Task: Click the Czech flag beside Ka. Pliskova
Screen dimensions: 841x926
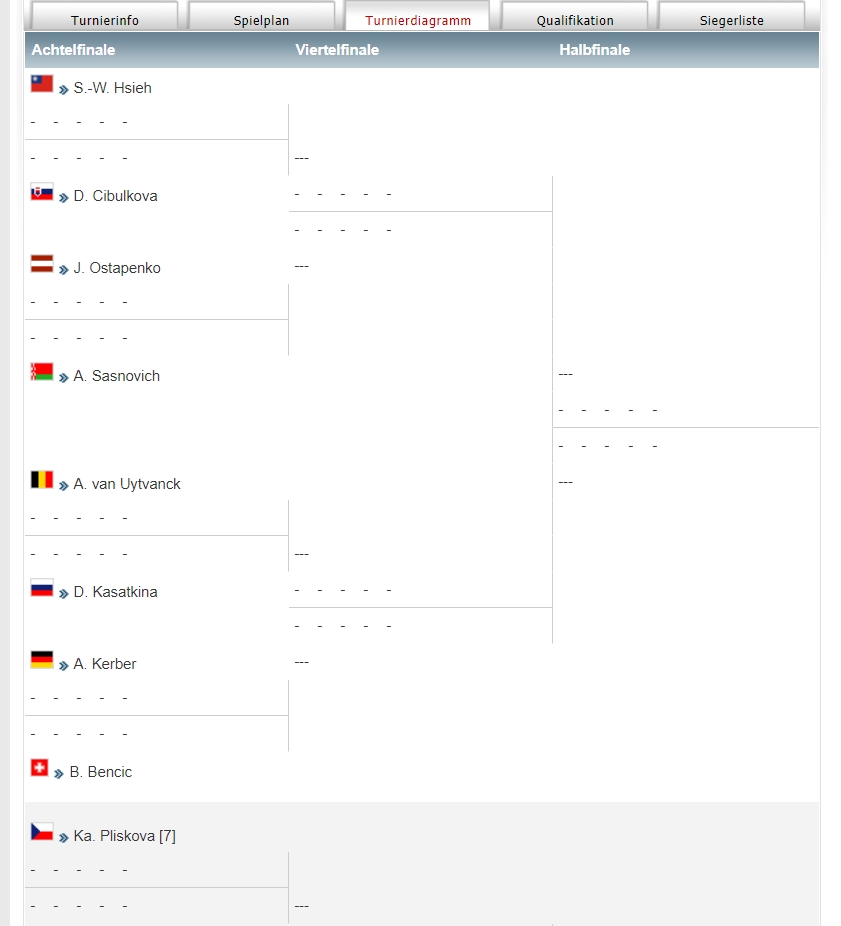Action: click(x=41, y=832)
